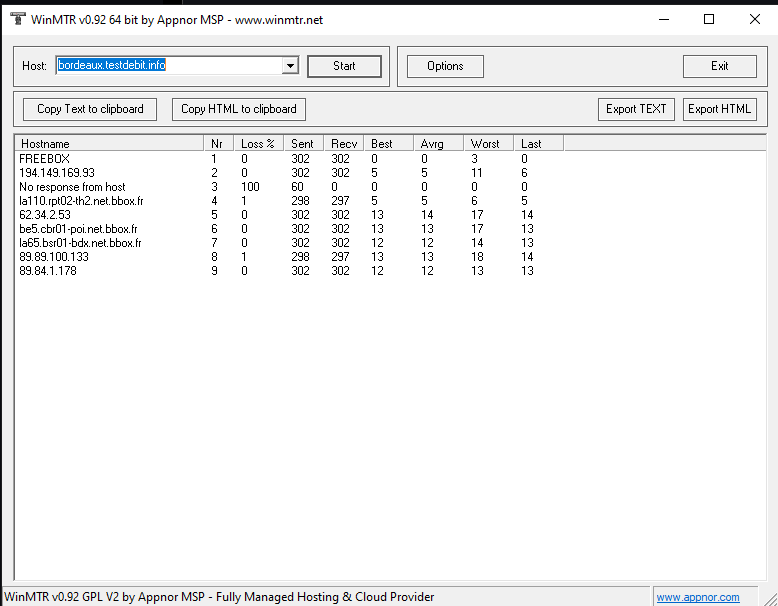Viewport: 778px width, 606px height.
Task: Click Worst value 11 for 194.149.169.93
Action: pyautogui.click(x=476, y=173)
